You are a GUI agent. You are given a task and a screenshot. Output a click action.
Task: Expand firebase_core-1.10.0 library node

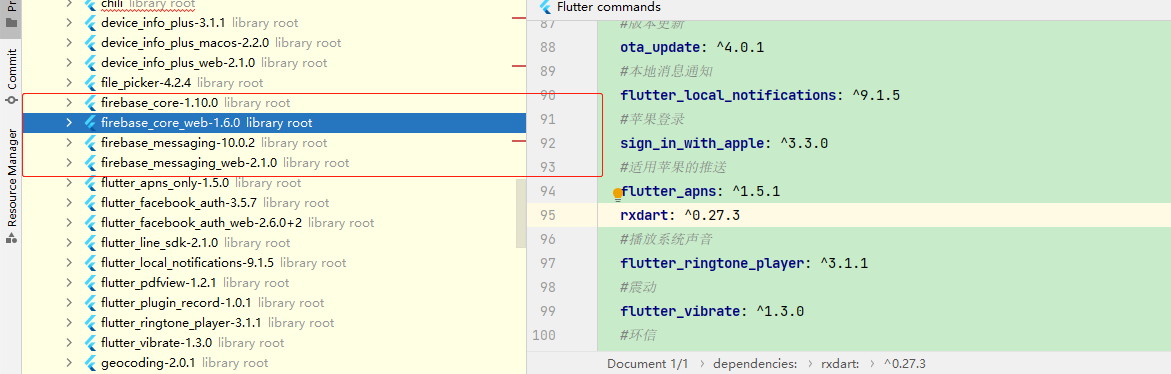coord(69,103)
